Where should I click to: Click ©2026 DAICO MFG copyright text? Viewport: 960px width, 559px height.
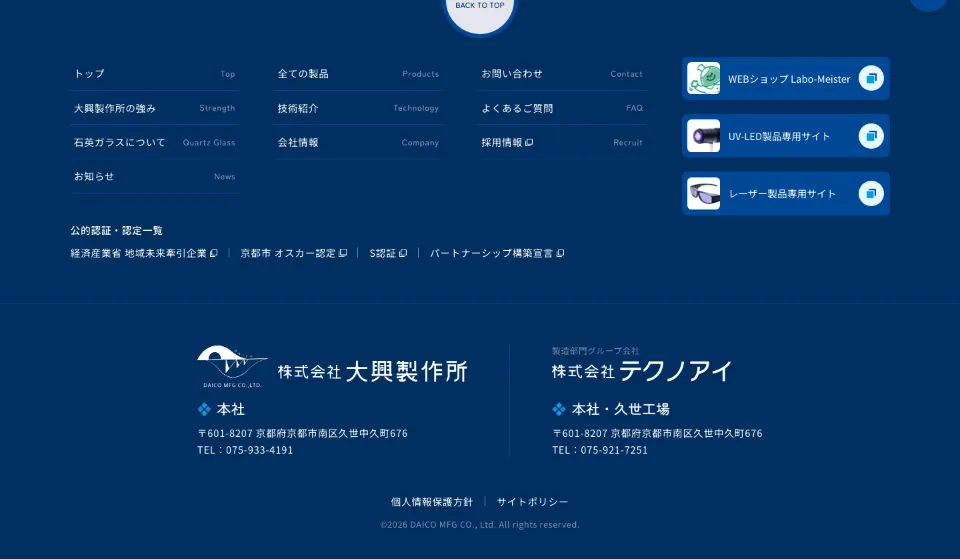480,525
